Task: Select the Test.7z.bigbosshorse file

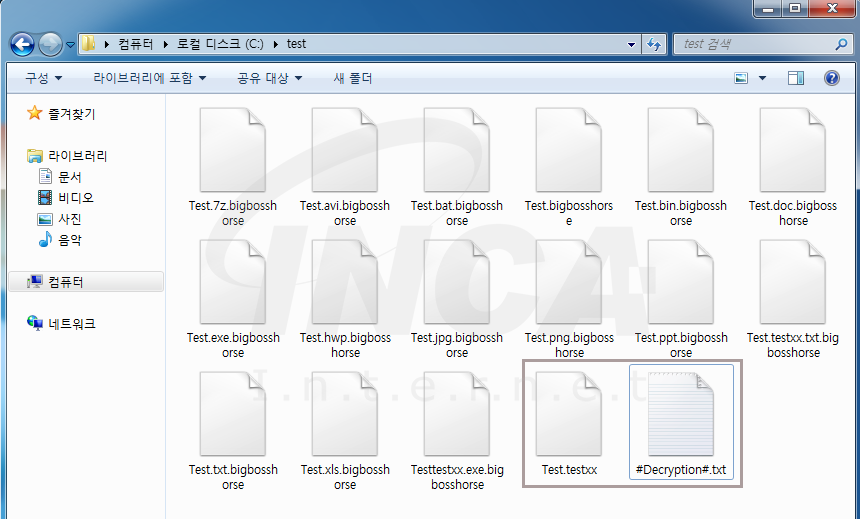Action: [233, 167]
